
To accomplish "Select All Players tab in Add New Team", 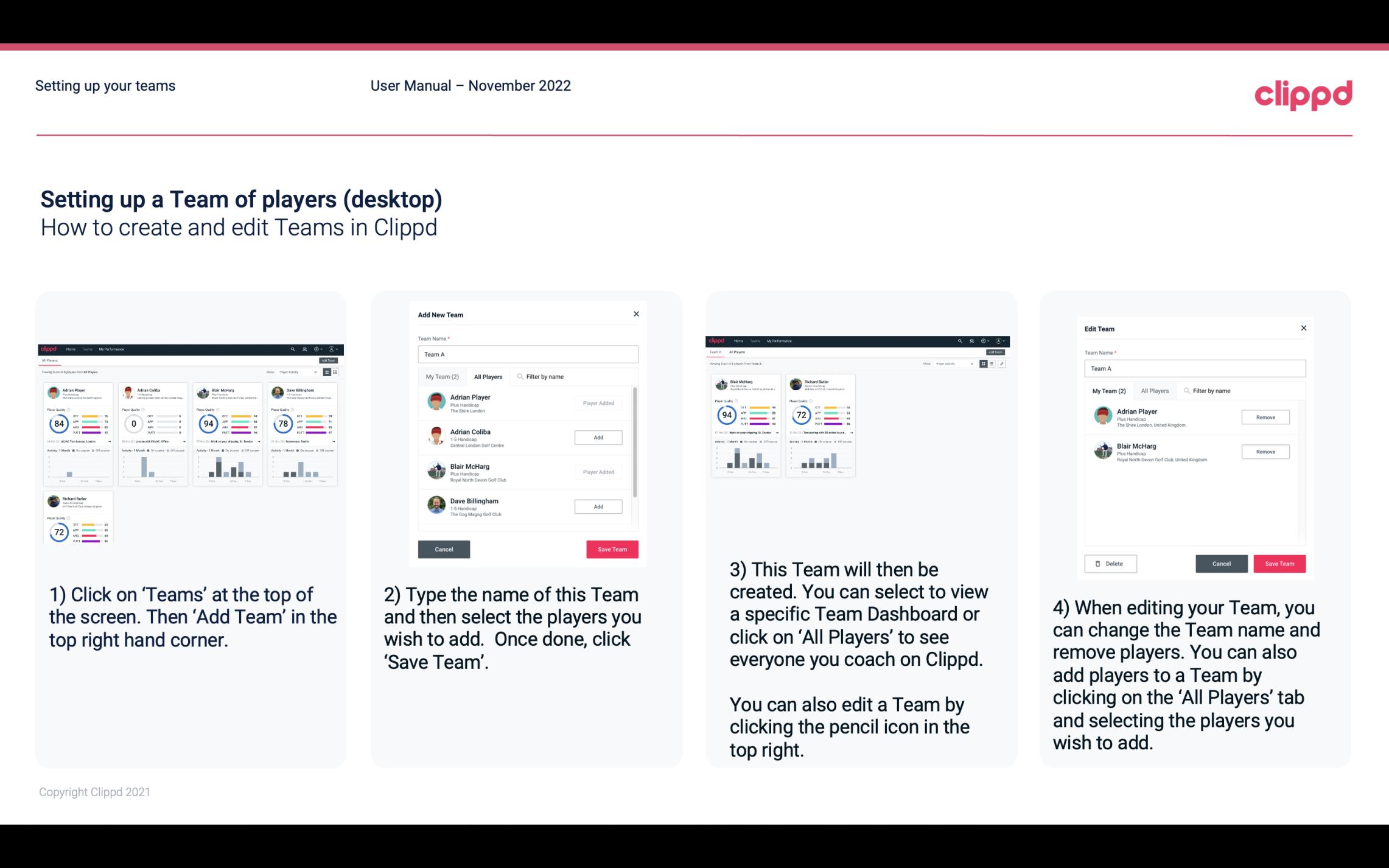I will (488, 377).
